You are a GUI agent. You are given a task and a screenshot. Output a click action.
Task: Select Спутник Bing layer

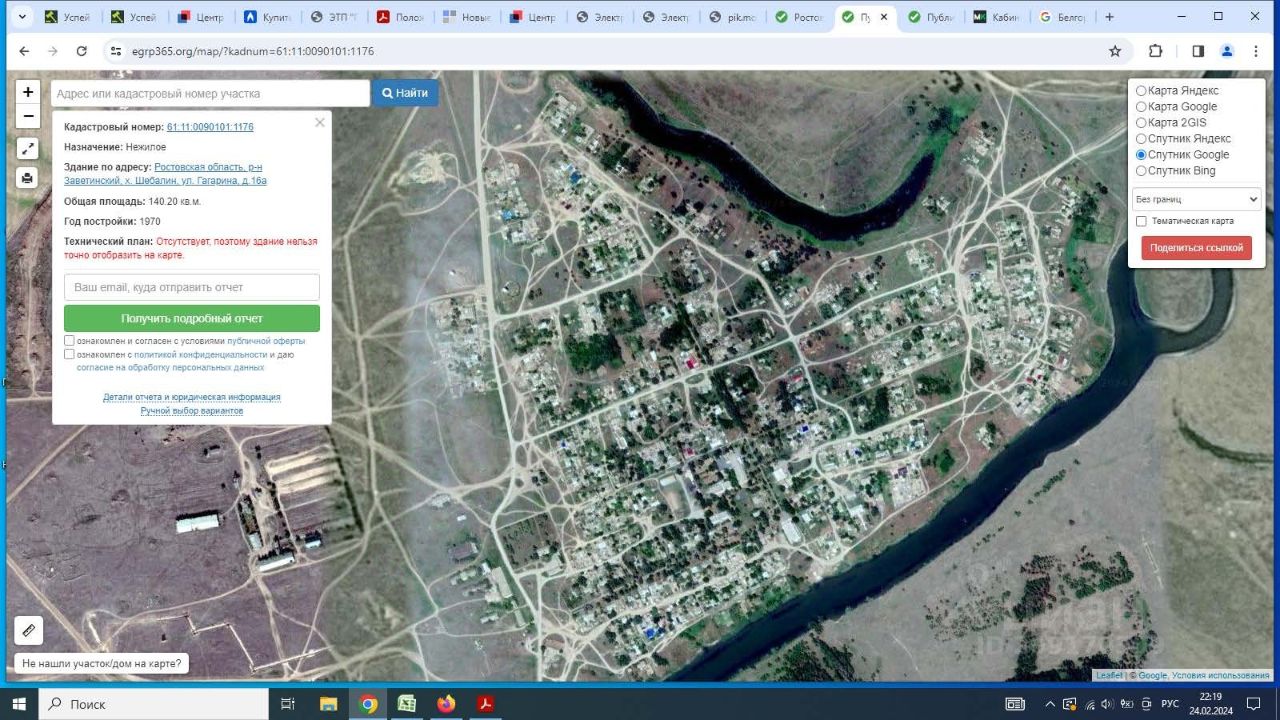point(1141,171)
